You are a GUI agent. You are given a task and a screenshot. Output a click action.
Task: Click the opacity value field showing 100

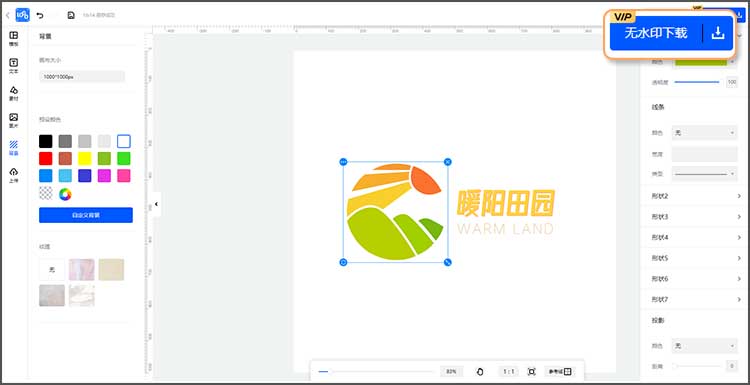pyautogui.click(x=732, y=82)
